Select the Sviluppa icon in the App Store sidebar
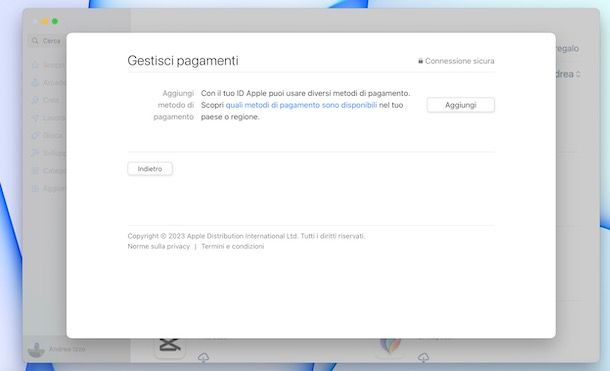This screenshot has width=610, height=371. [35, 153]
